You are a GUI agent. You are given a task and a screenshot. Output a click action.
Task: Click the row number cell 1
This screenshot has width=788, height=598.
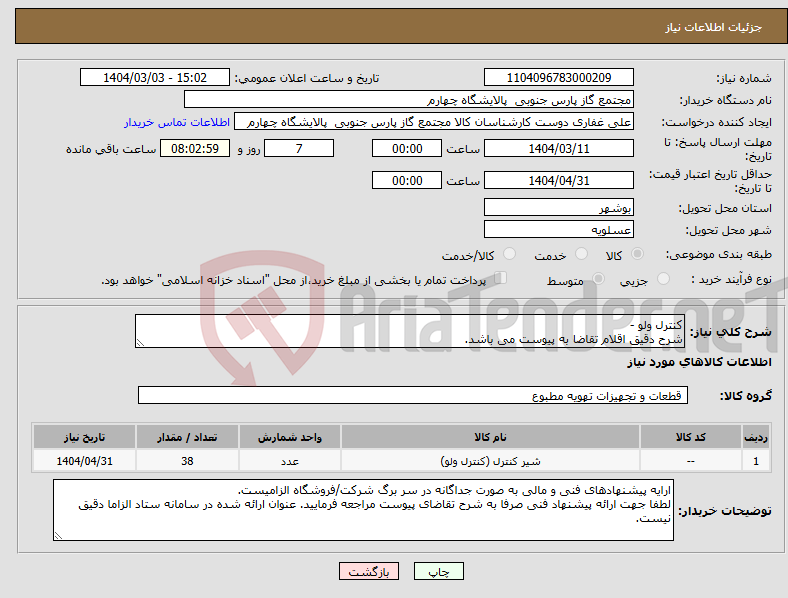756,461
